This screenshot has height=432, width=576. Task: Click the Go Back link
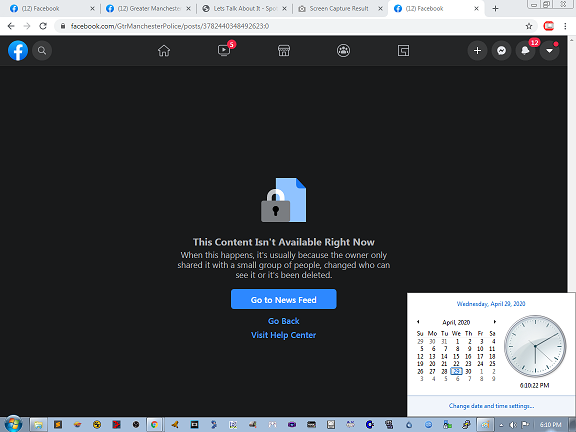pos(284,321)
